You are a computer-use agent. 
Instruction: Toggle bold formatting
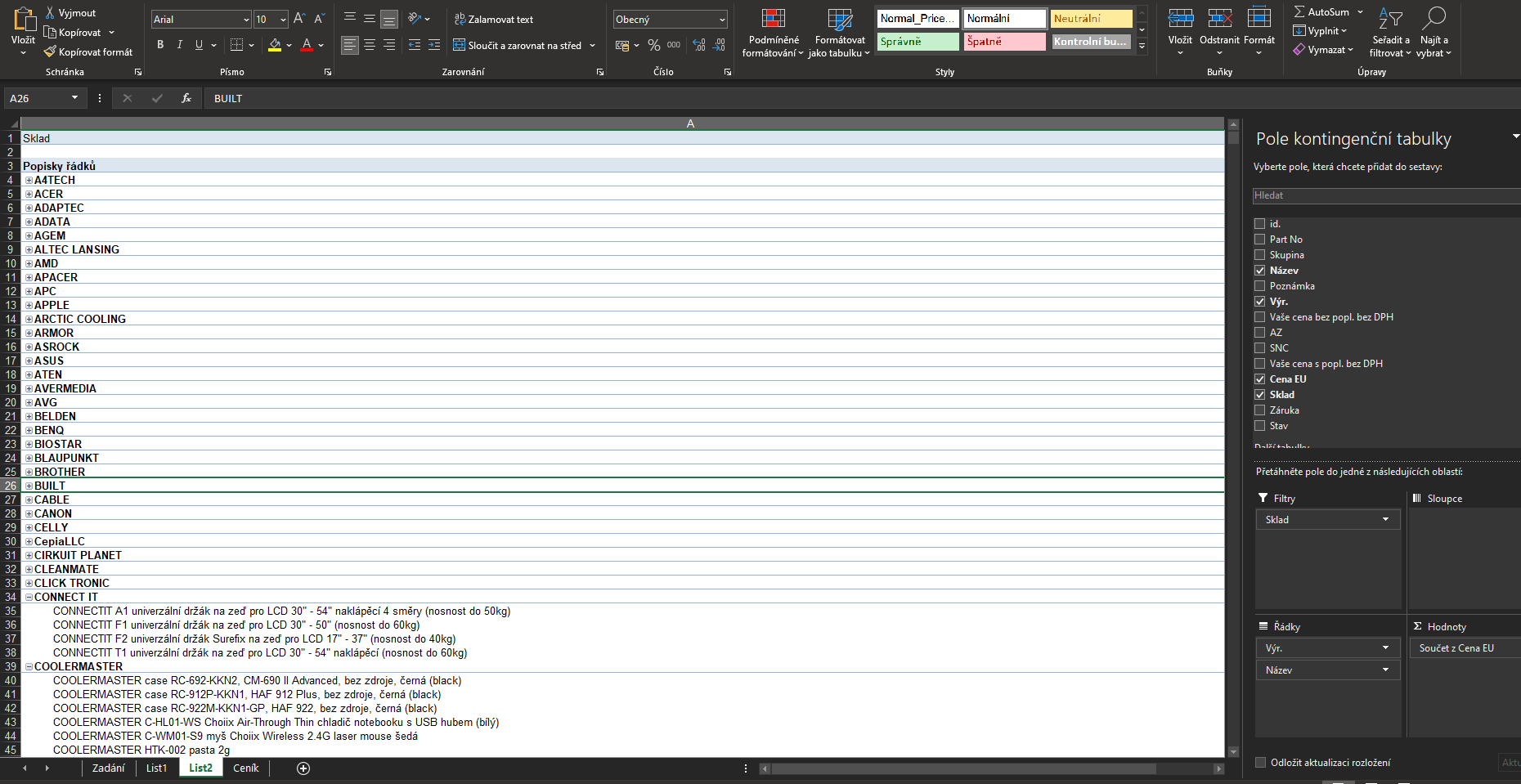(160, 45)
